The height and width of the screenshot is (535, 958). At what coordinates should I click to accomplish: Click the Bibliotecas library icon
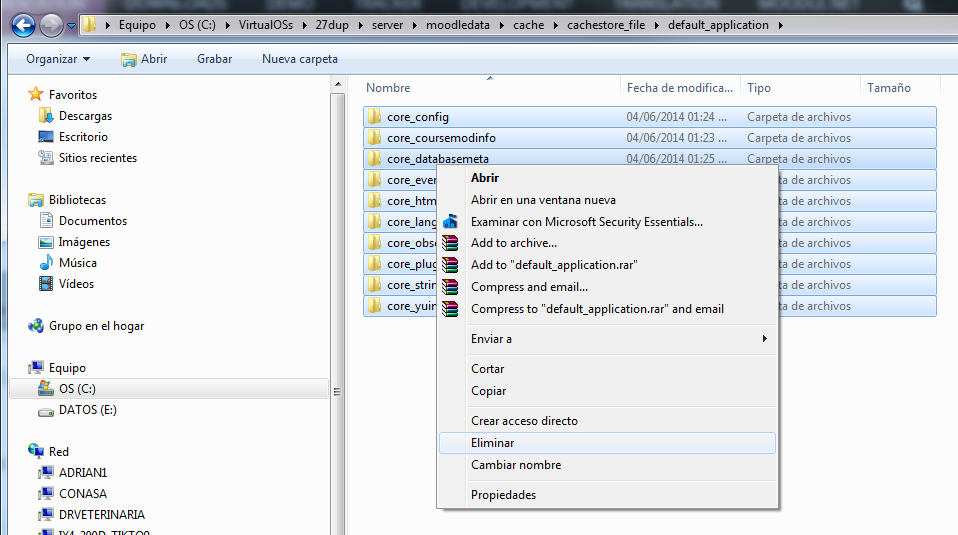point(36,200)
